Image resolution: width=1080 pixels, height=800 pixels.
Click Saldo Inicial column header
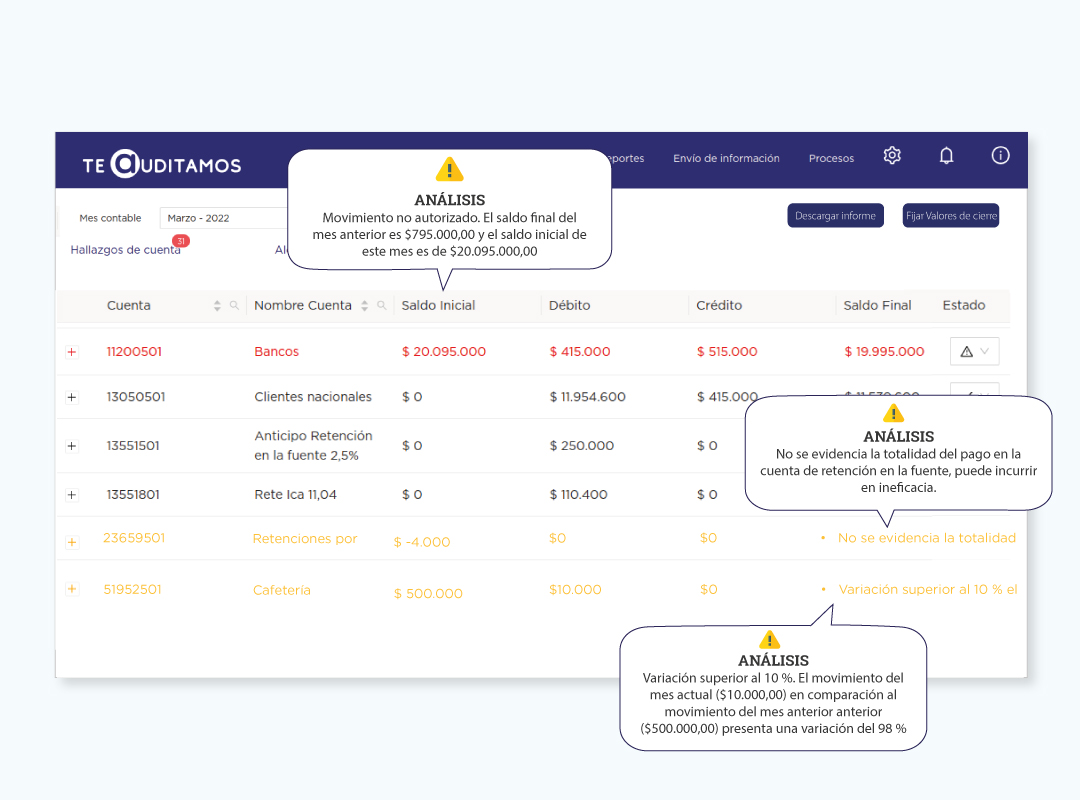point(438,305)
